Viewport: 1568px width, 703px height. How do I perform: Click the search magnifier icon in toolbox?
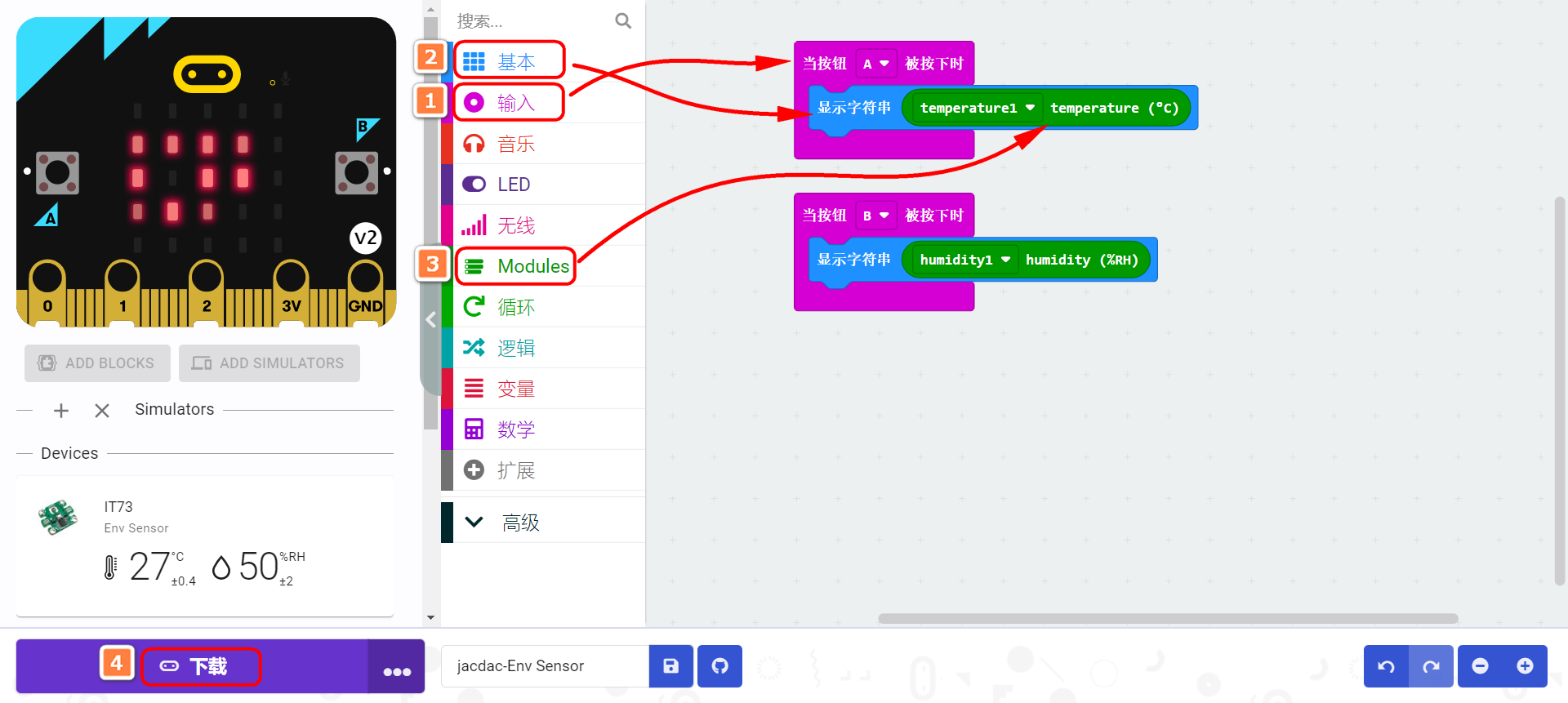click(623, 21)
